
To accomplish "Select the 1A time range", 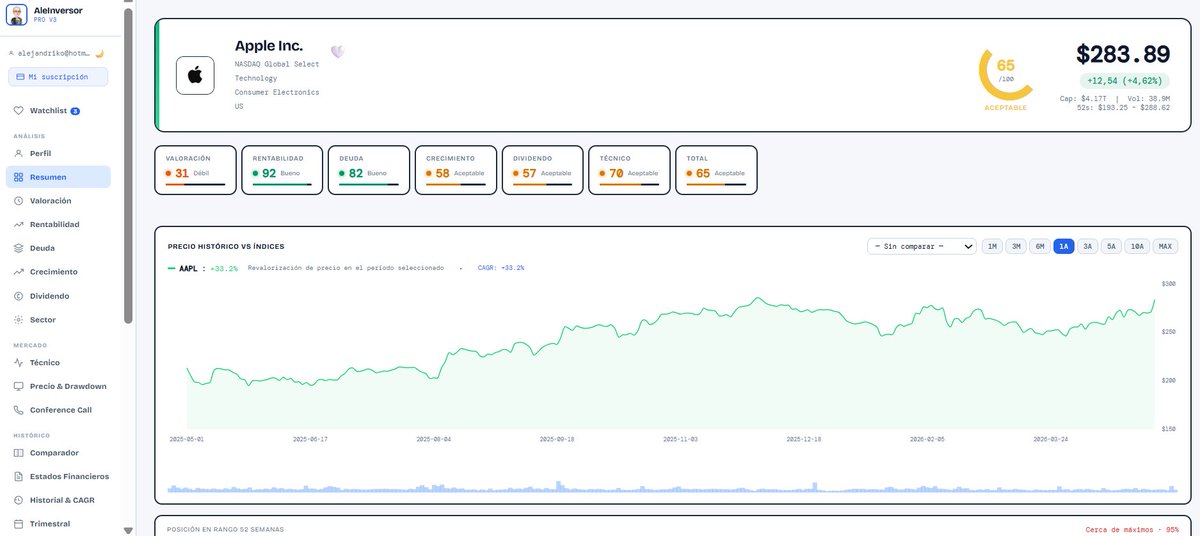I will (x=1064, y=246).
